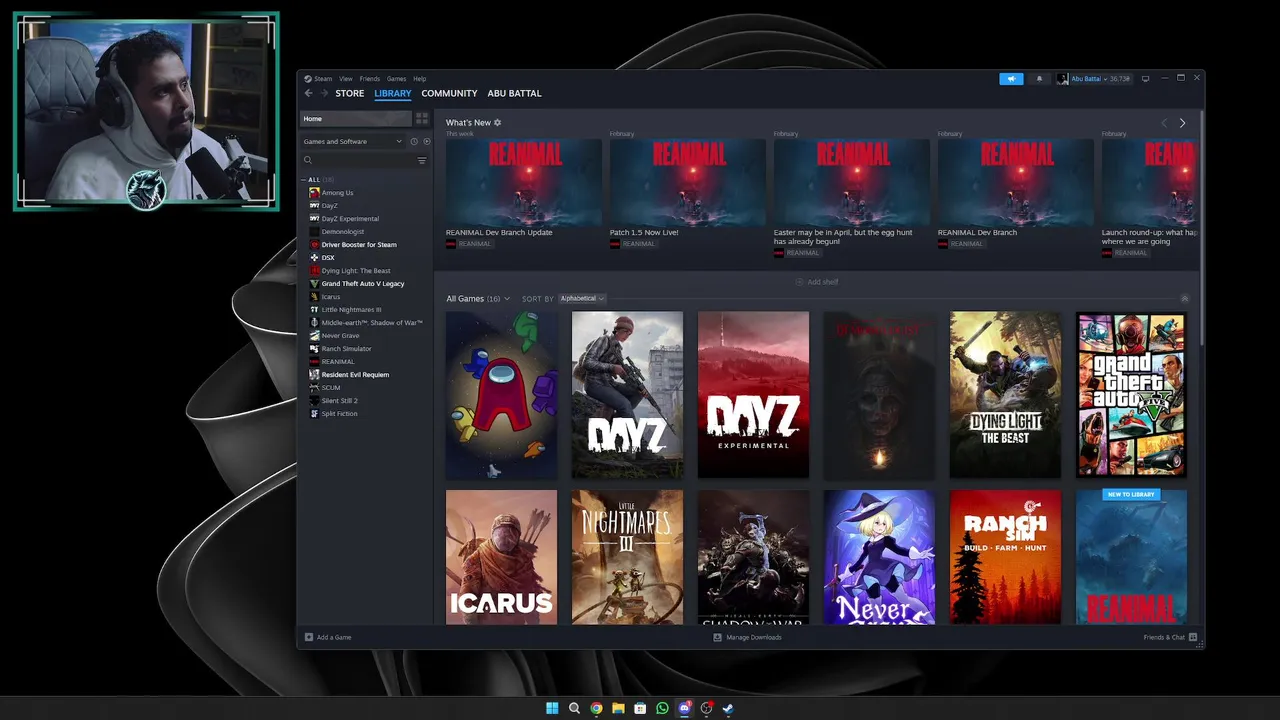
Task: Open the Alphabetical sort dropdown
Action: pos(582,298)
